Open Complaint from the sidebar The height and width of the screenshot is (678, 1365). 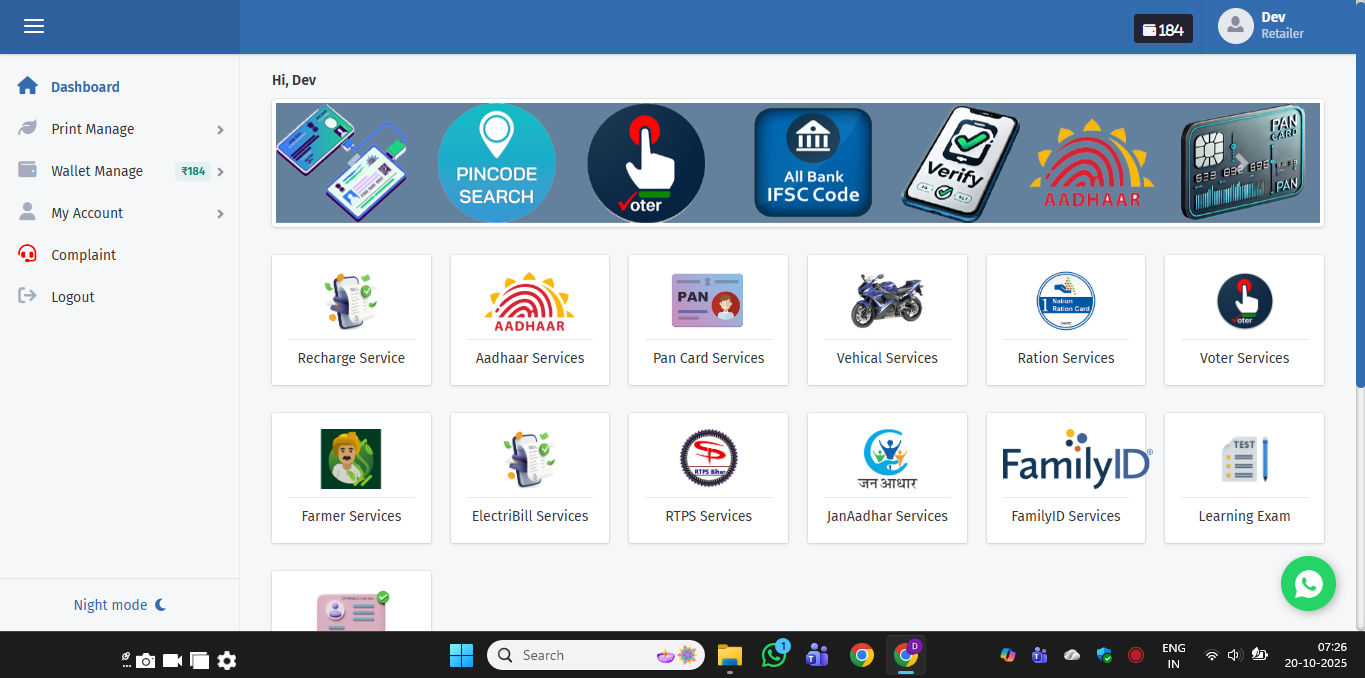(x=83, y=255)
